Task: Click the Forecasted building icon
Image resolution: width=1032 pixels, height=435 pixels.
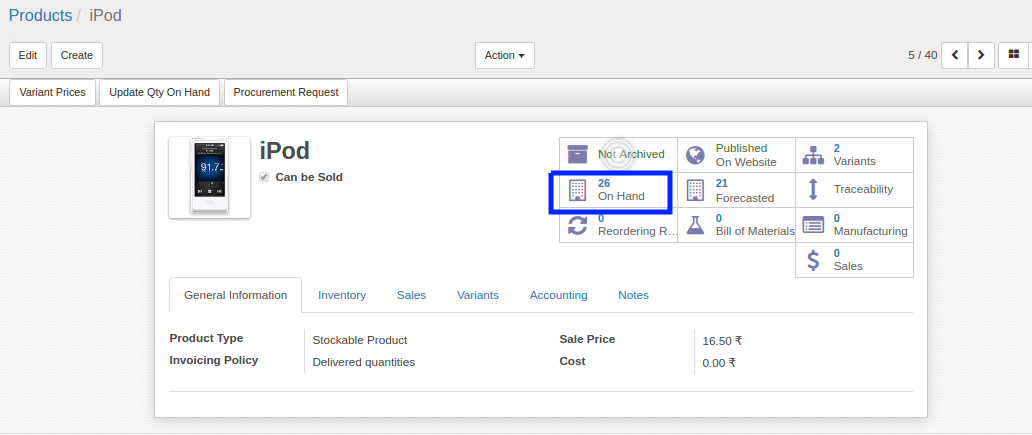Action: [695, 190]
